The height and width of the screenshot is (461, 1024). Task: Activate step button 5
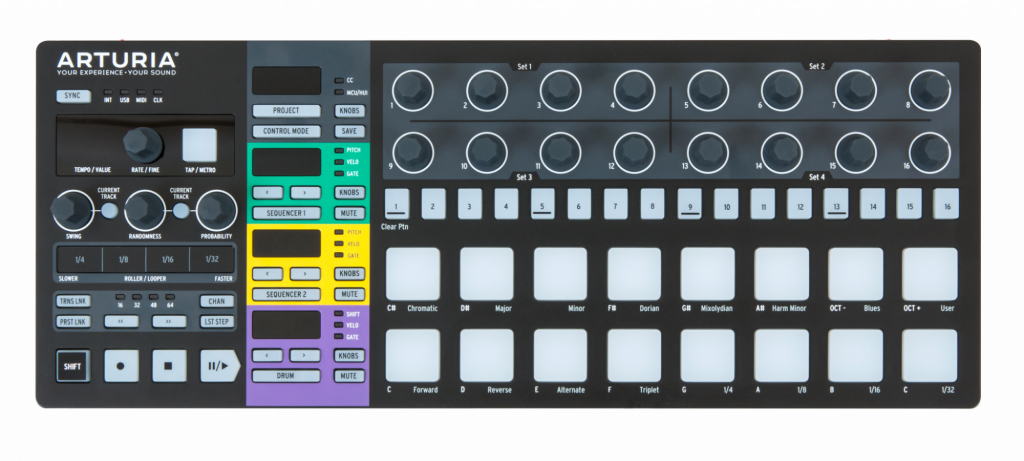pos(543,204)
